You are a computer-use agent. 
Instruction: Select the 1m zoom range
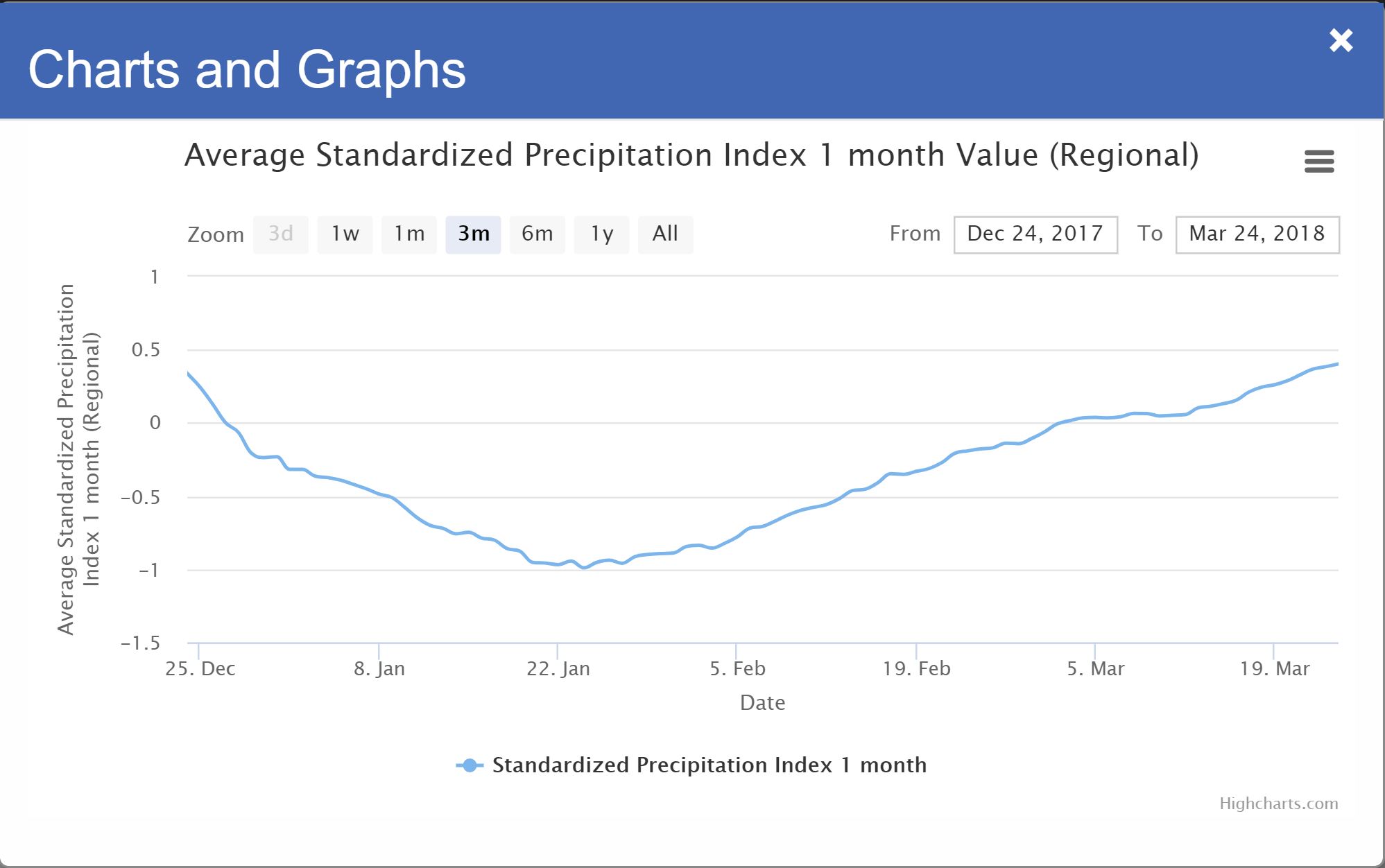pos(409,234)
